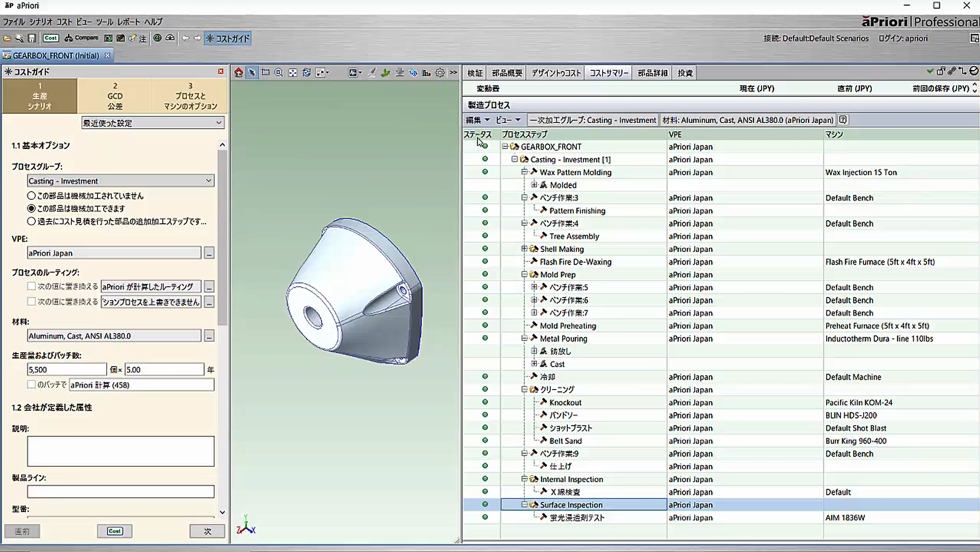
Task: Click the 生産量 field showing 5,500
Action: coord(67,369)
